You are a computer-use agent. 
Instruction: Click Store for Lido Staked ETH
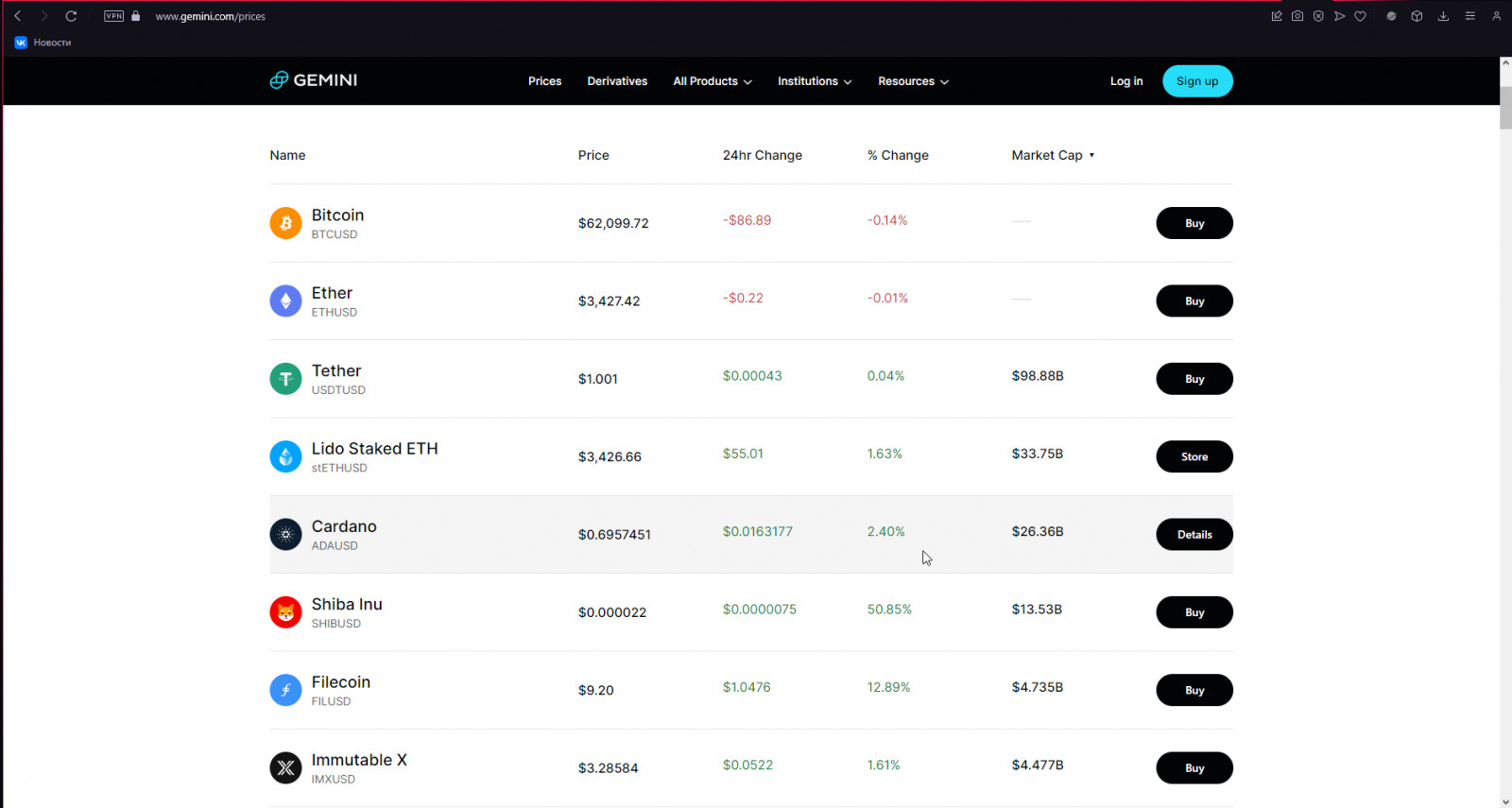1194,456
